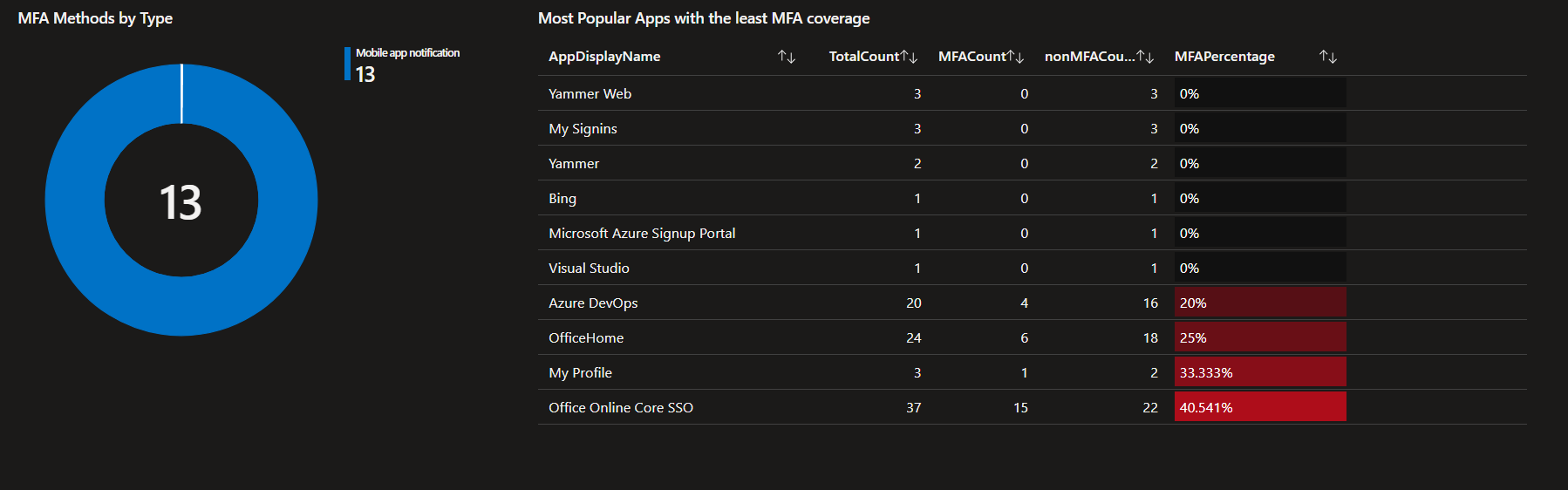Select the Yammer Web row

tap(1032, 93)
